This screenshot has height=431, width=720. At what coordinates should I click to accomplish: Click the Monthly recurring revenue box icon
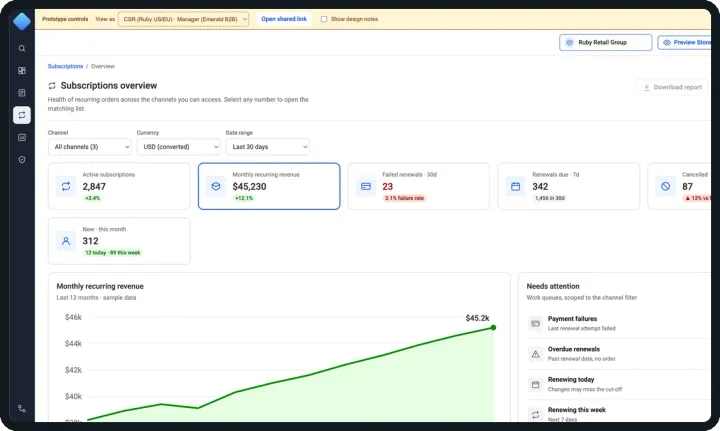coord(216,186)
